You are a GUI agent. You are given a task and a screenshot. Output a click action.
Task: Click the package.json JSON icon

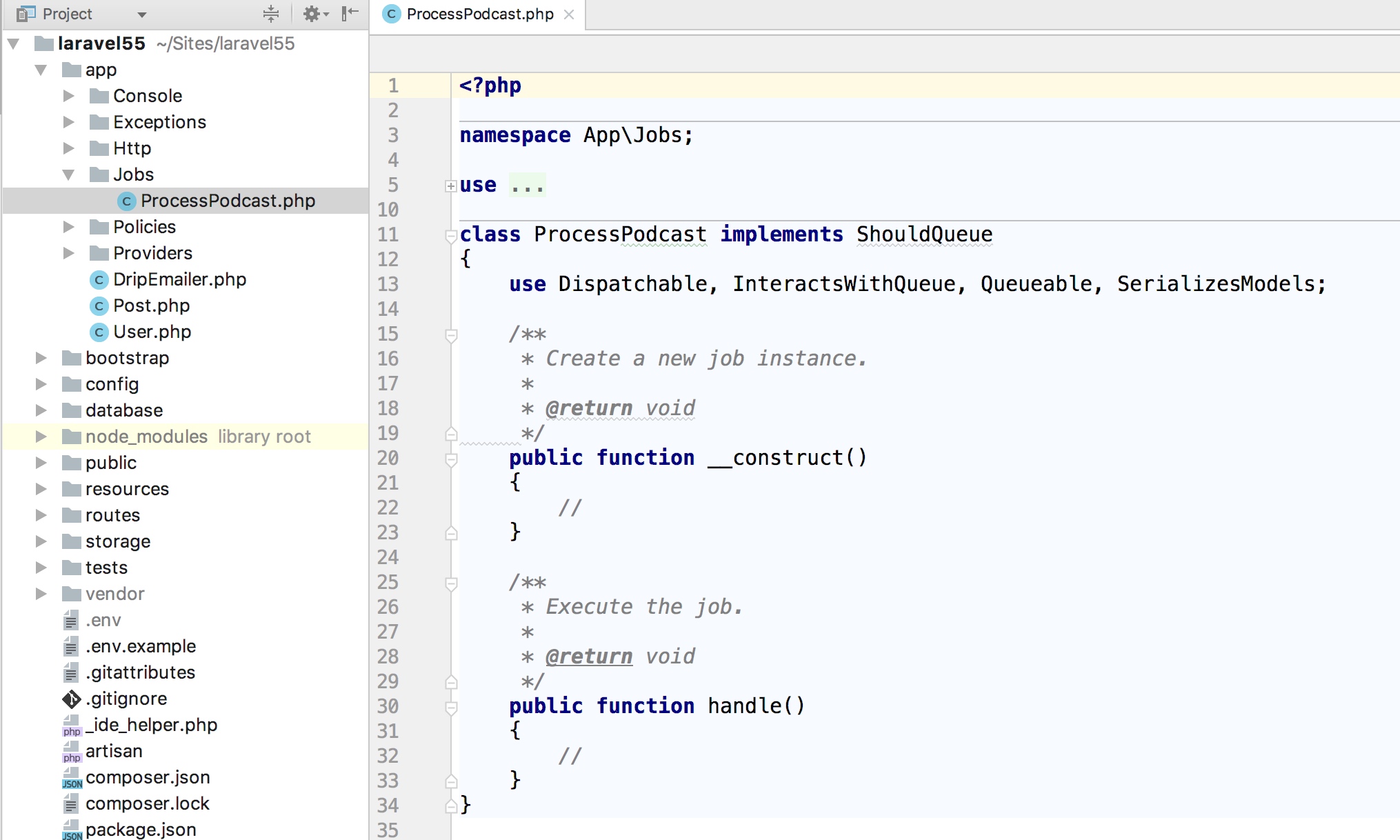tap(71, 830)
